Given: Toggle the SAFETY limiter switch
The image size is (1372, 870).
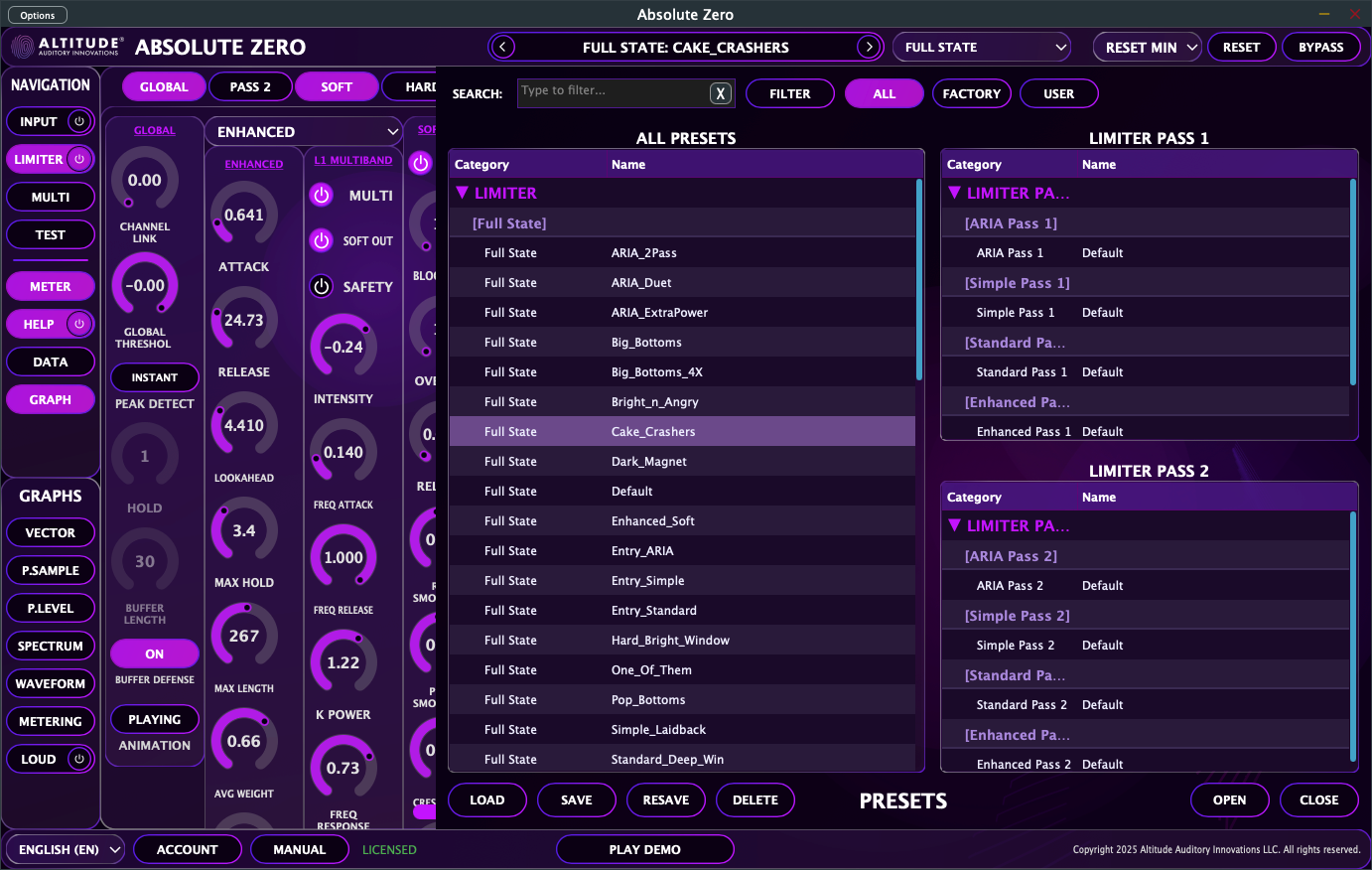Looking at the screenshot, I should 322,287.
